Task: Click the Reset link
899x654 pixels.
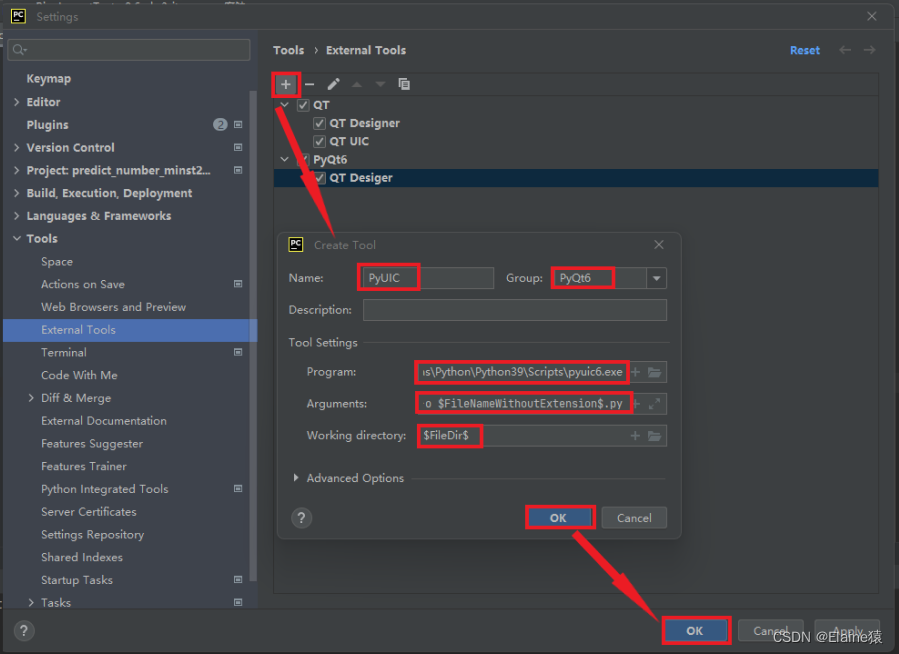Action: [x=804, y=50]
